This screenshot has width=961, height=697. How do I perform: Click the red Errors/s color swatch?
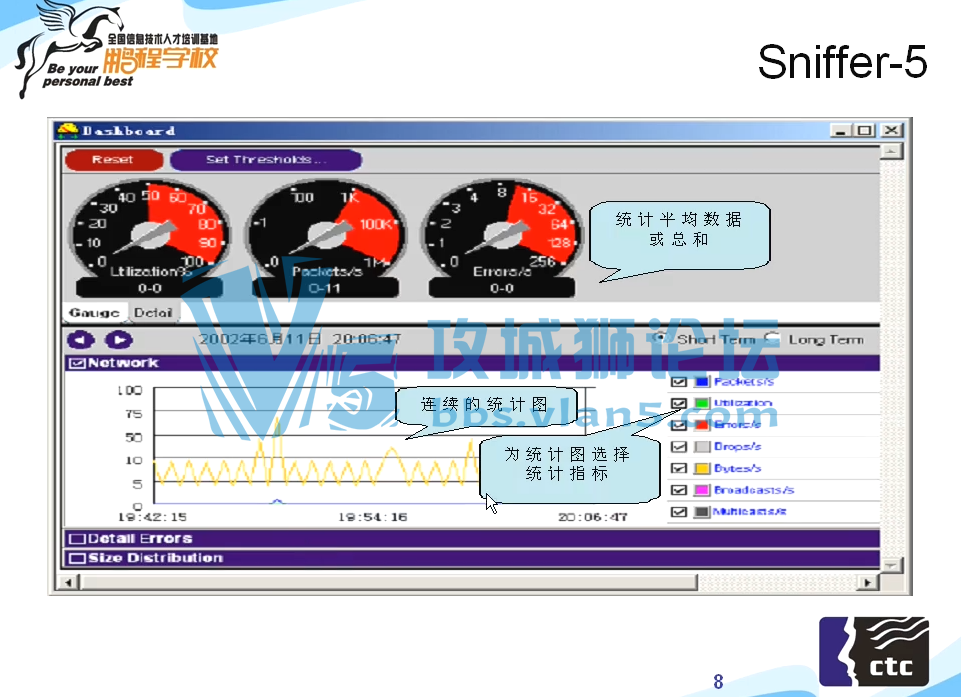pos(702,425)
